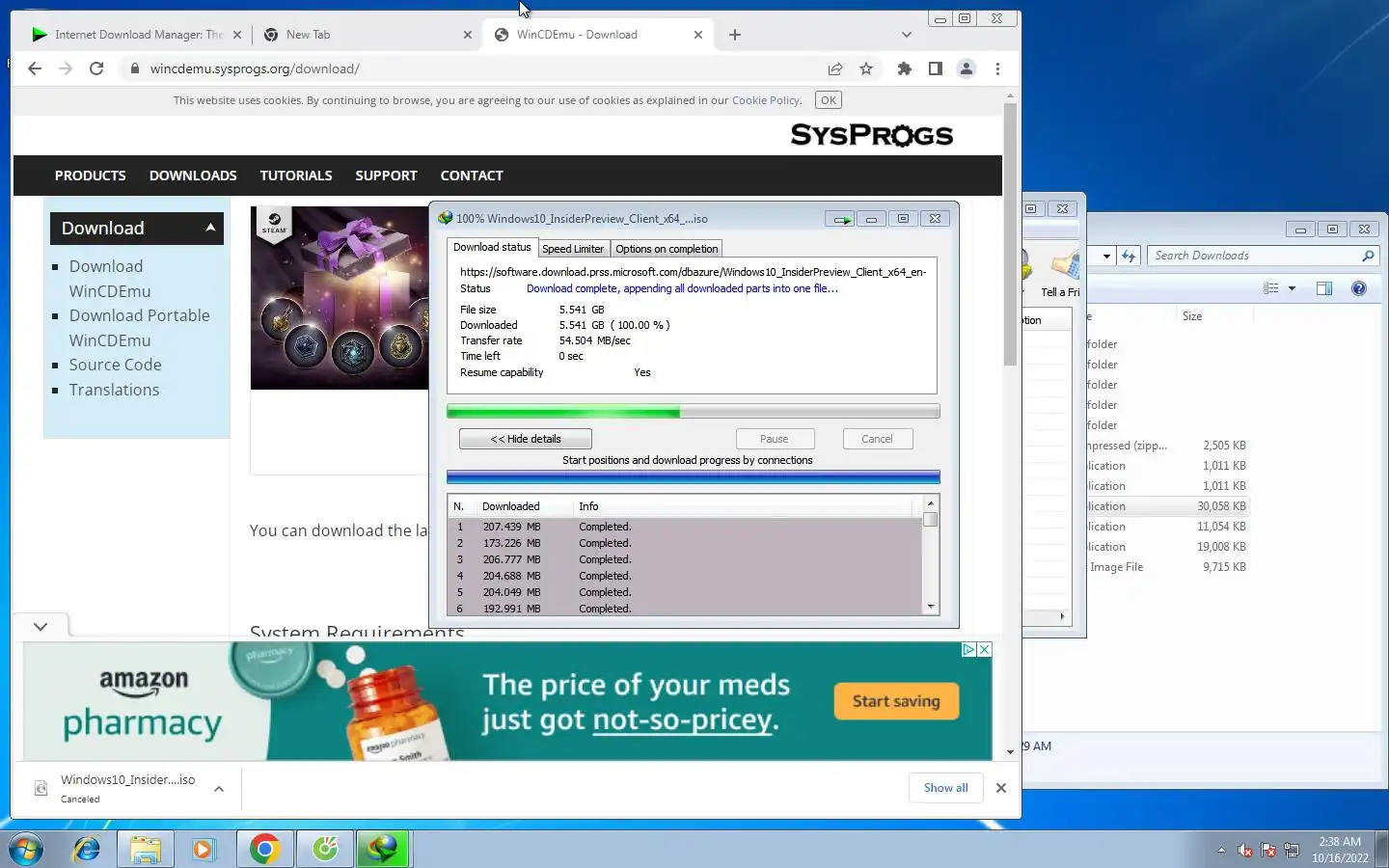Open PRODUCTS menu on SysProgs site
Image resolution: width=1389 pixels, height=868 pixels.
click(90, 176)
